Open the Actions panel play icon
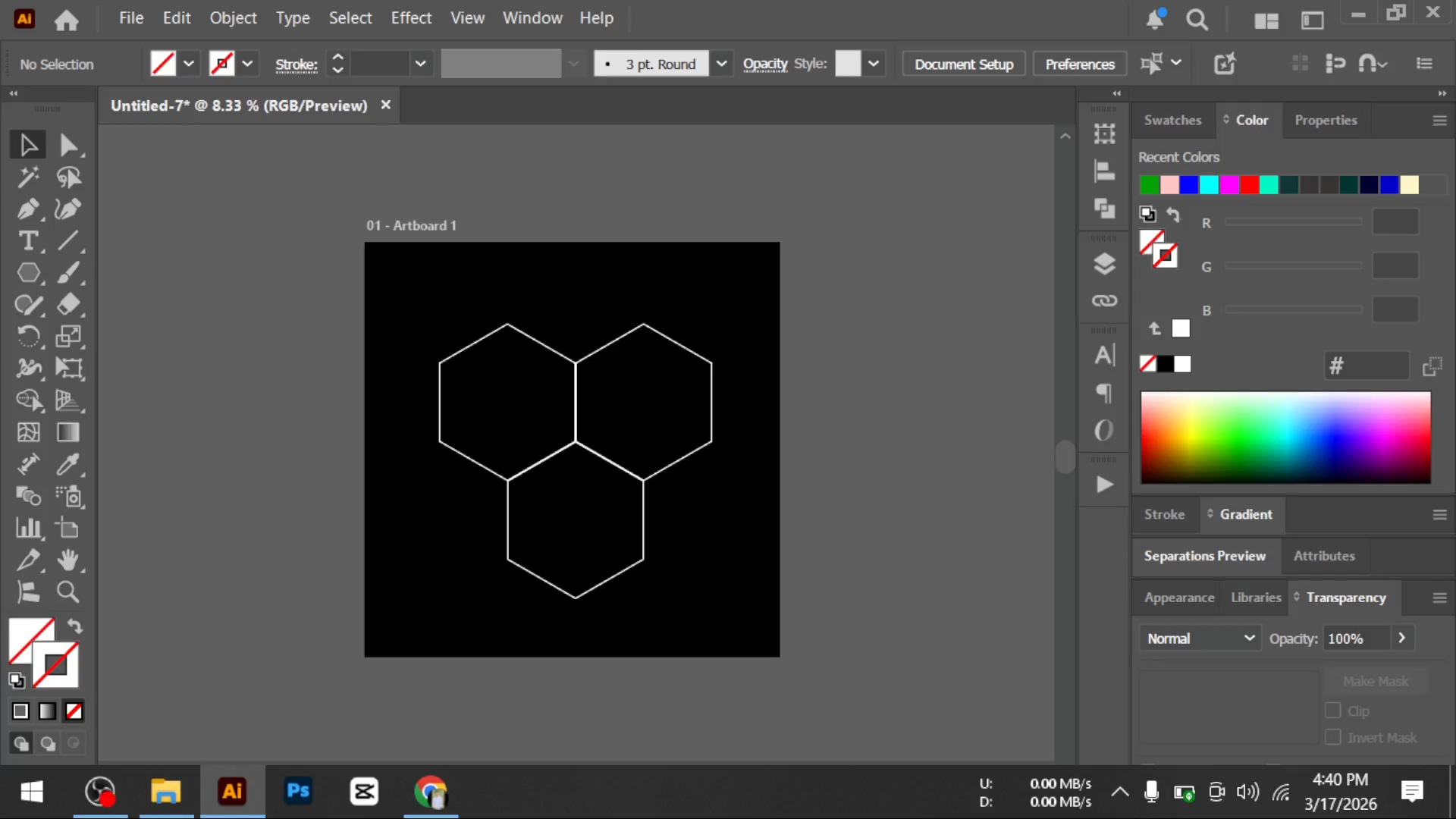This screenshot has height=819, width=1456. [1104, 485]
